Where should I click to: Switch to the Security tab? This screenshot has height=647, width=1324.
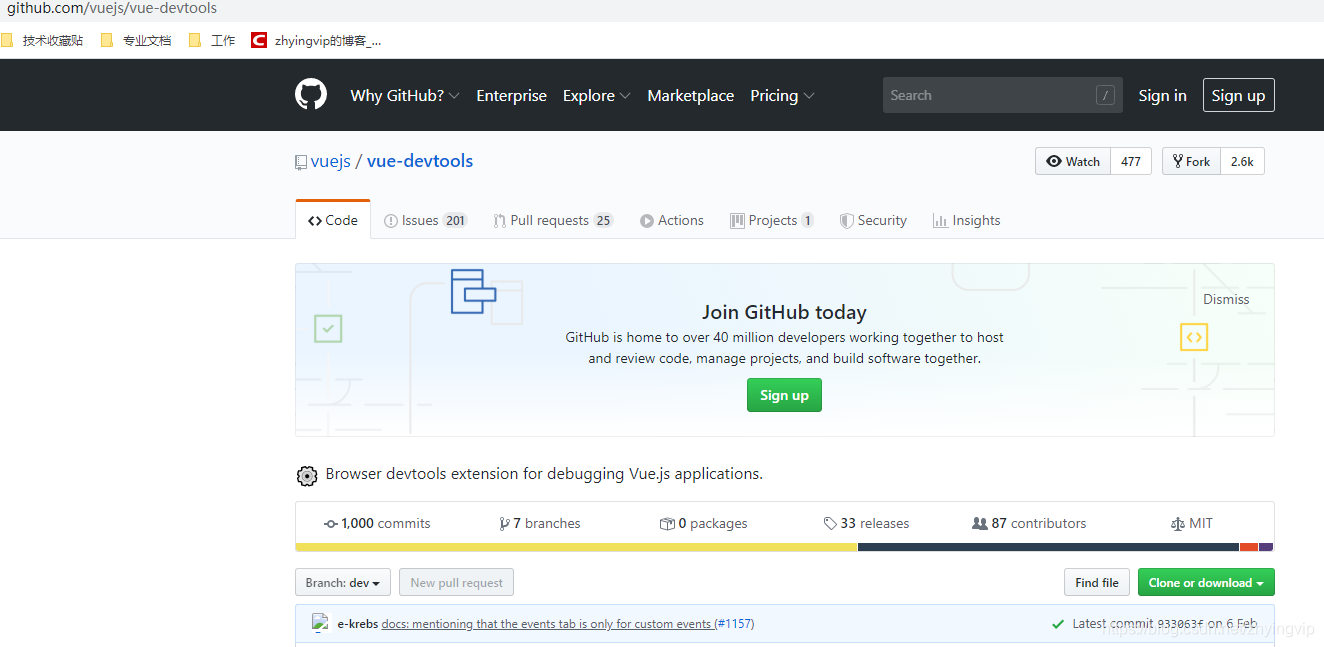coord(873,220)
